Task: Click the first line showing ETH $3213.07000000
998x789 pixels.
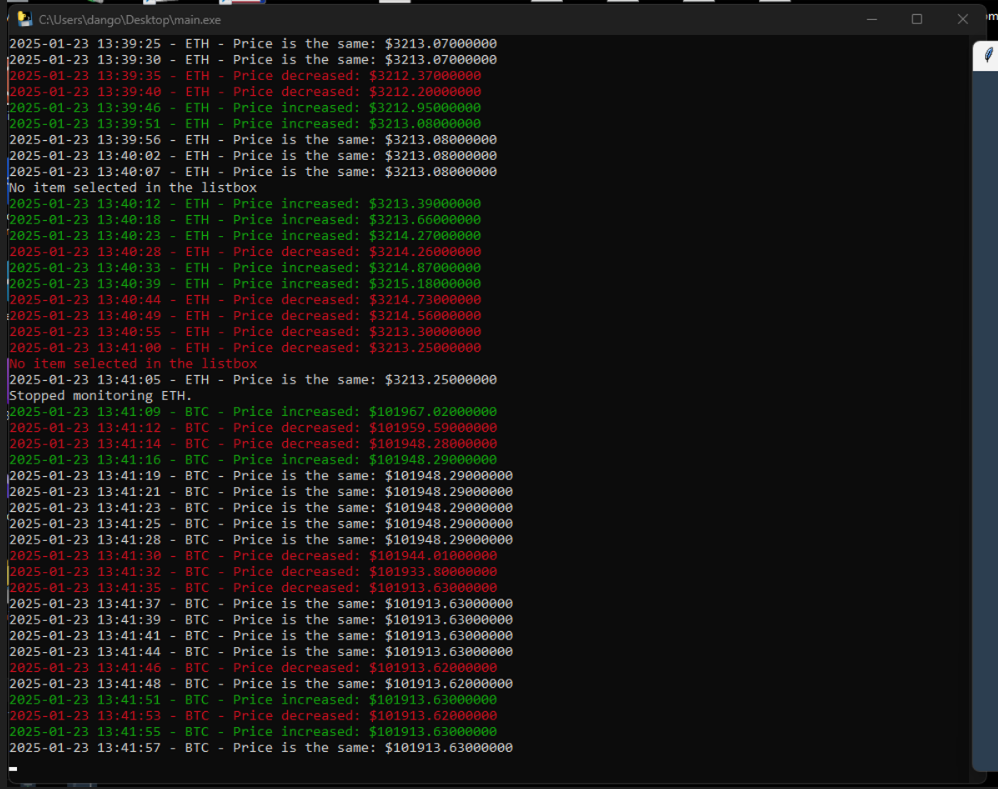Action: [253, 44]
